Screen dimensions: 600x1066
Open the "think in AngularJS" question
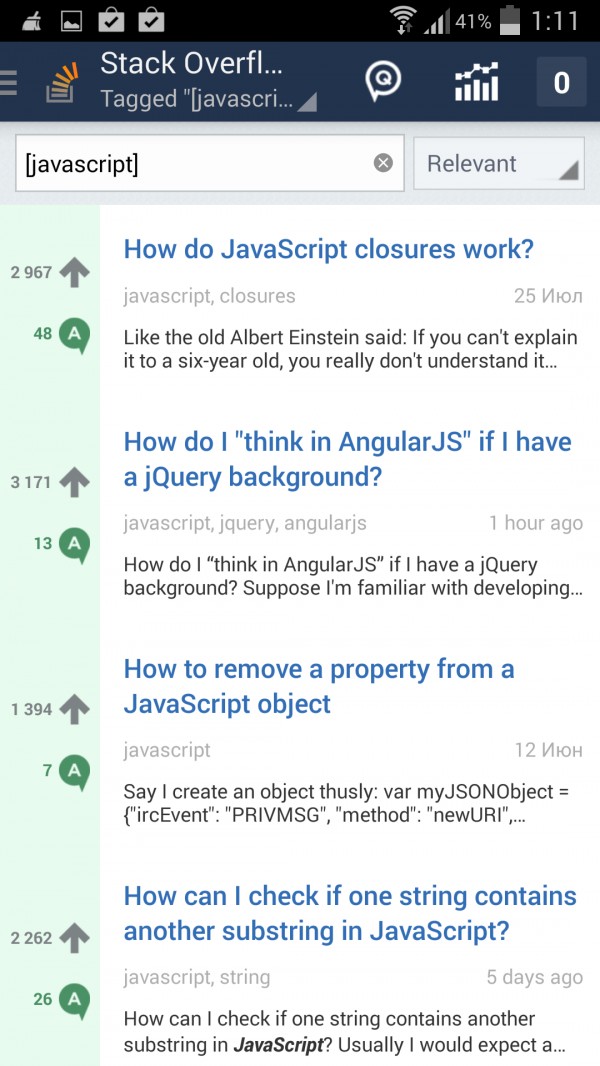coord(347,459)
